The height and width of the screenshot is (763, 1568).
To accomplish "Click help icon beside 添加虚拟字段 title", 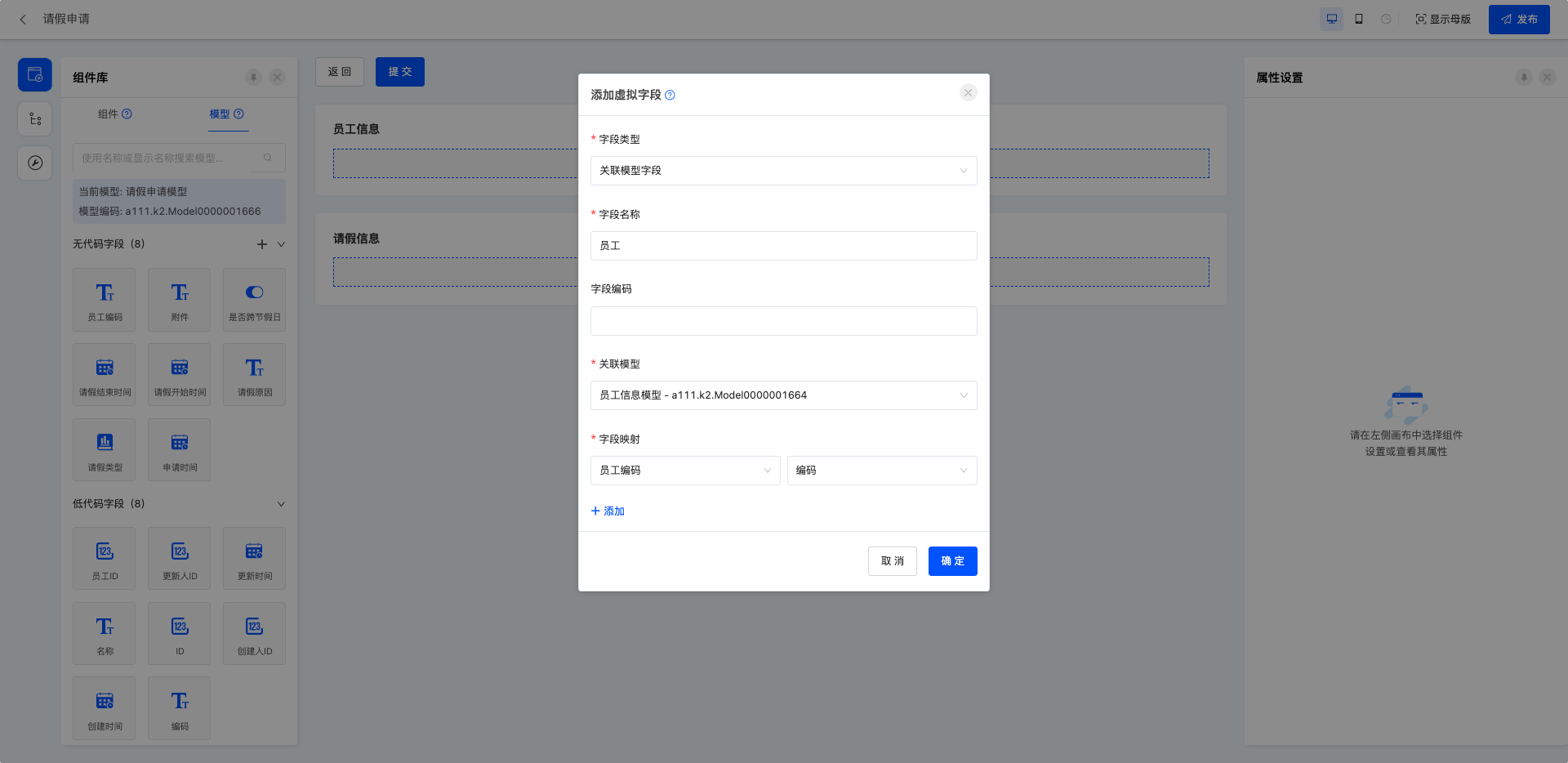I will 670,96.
